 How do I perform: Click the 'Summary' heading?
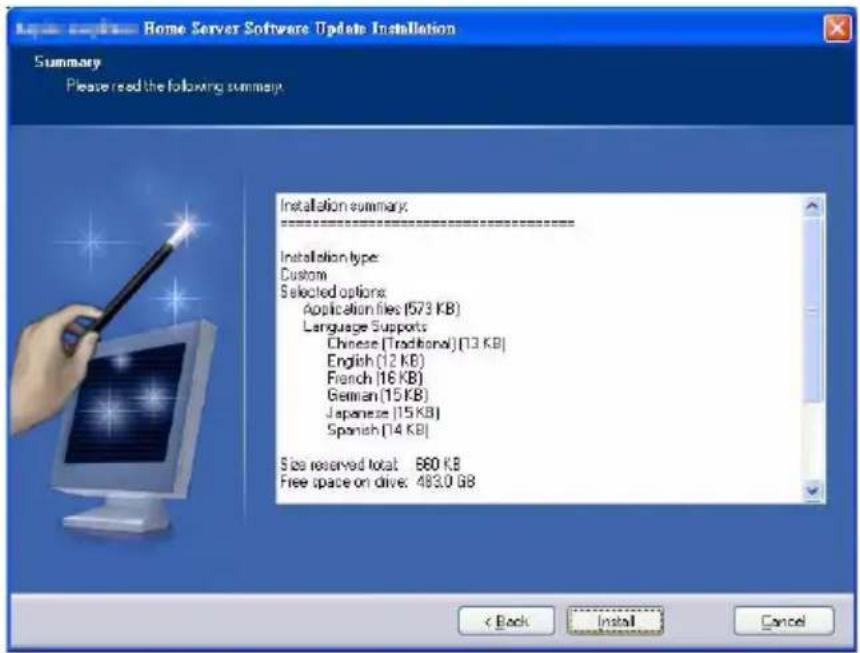pyautogui.click(x=67, y=62)
